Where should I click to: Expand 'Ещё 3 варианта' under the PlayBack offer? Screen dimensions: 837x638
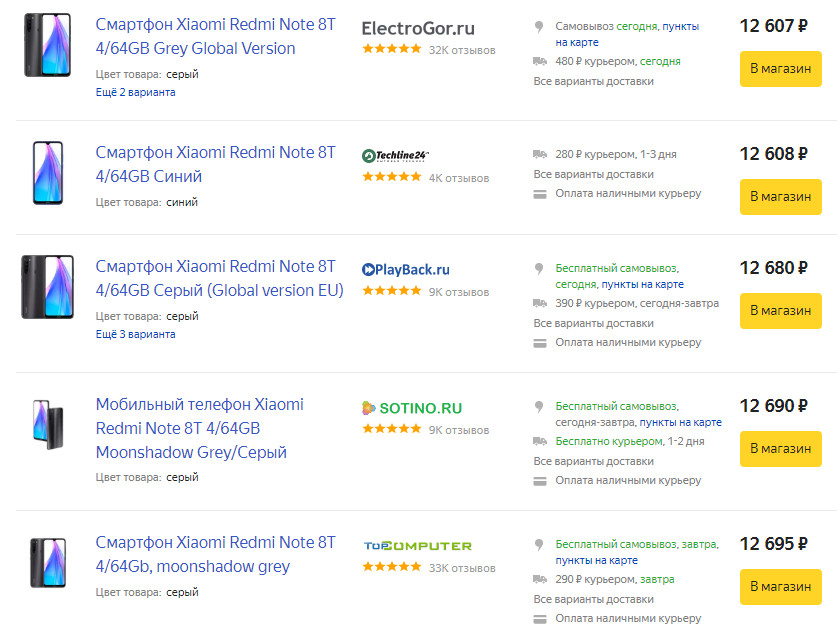pos(136,334)
